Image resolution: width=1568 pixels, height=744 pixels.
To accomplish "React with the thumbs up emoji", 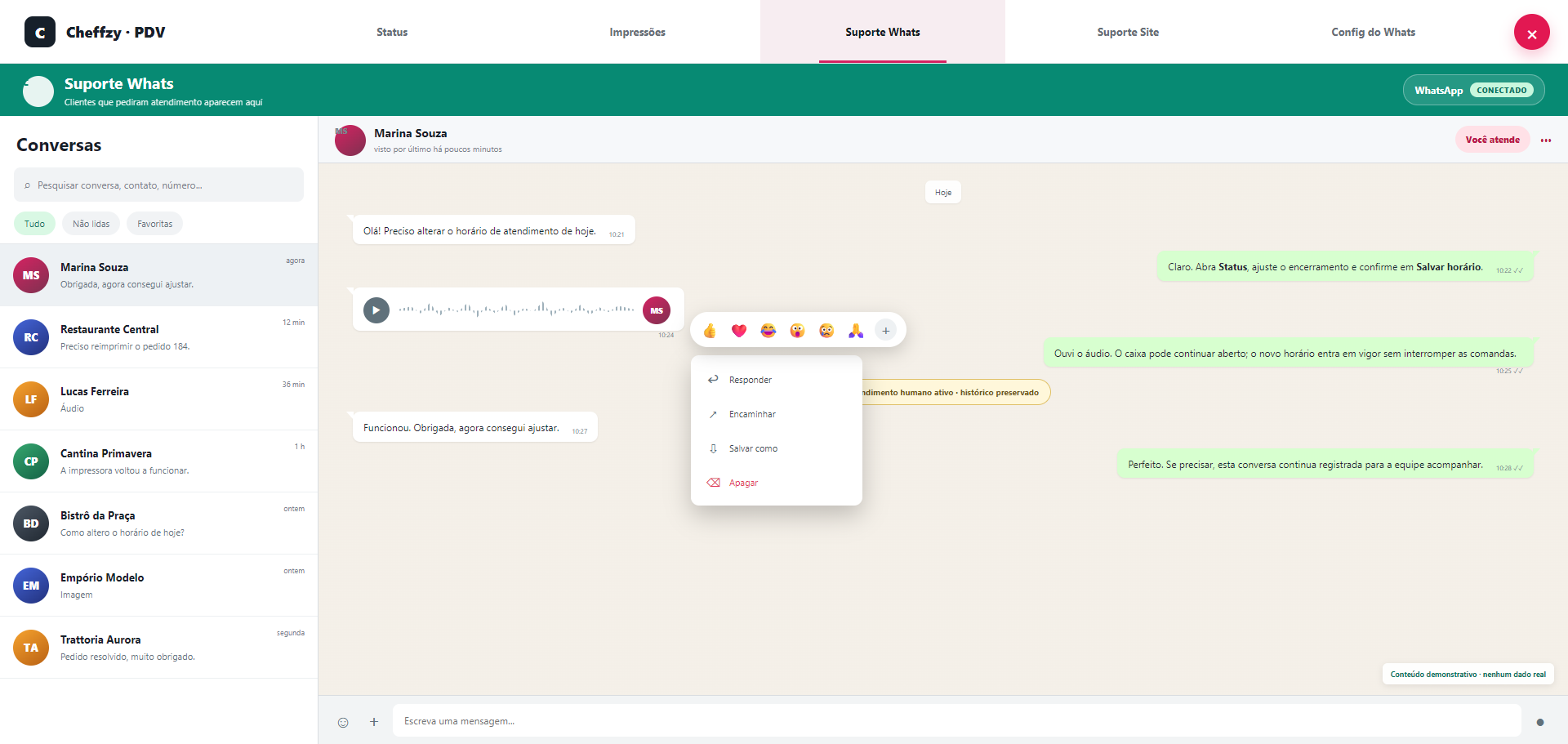I will [x=710, y=331].
